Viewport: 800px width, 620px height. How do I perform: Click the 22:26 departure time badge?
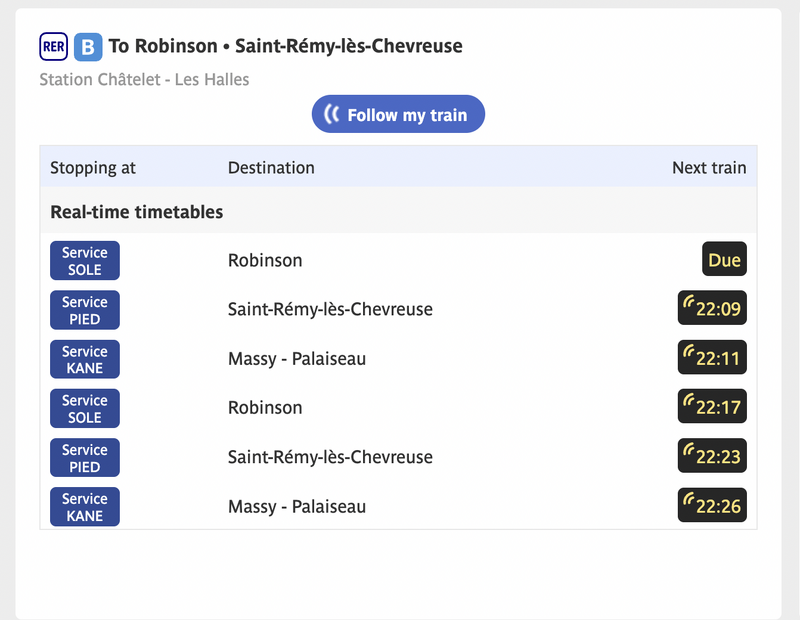click(712, 506)
